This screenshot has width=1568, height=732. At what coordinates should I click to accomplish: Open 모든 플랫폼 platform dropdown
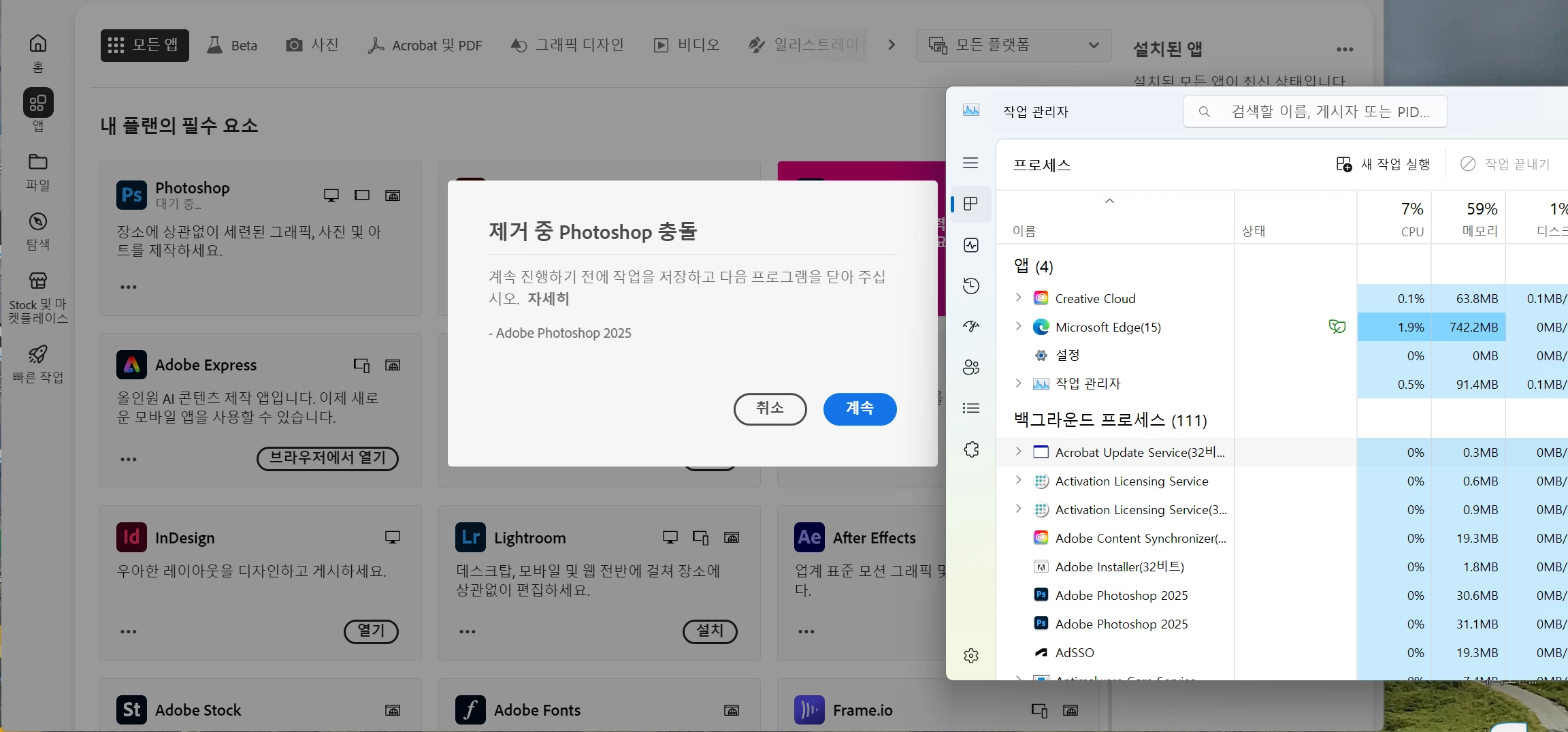(x=1013, y=46)
